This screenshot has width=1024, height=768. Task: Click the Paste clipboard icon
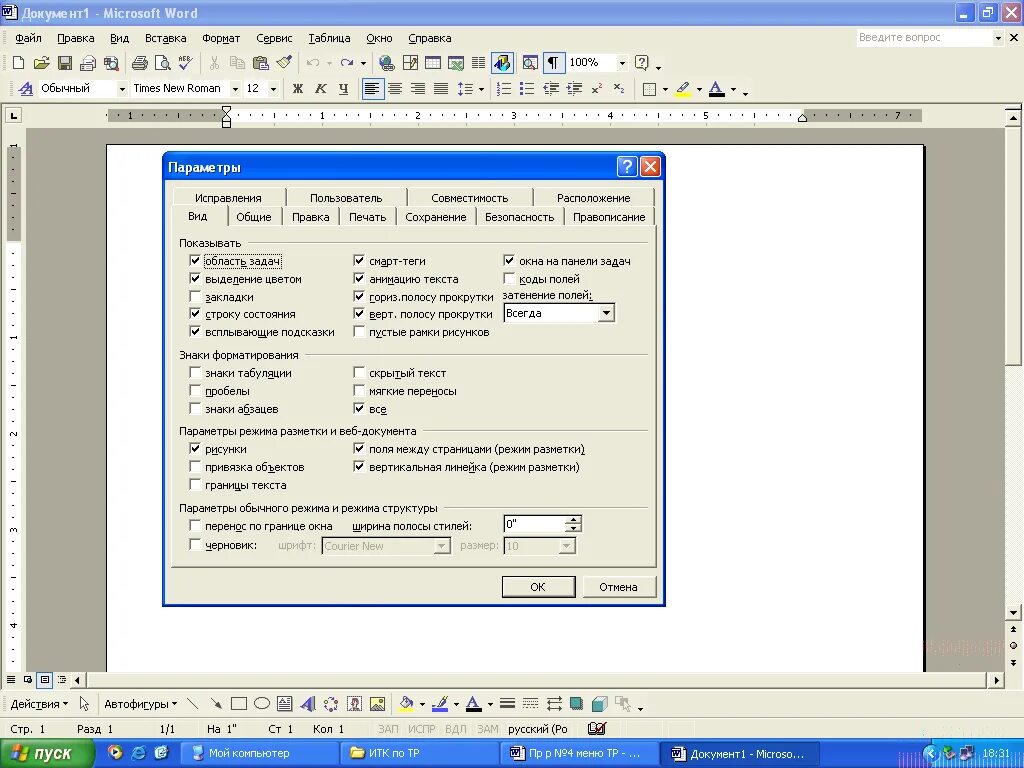pos(261,63)
